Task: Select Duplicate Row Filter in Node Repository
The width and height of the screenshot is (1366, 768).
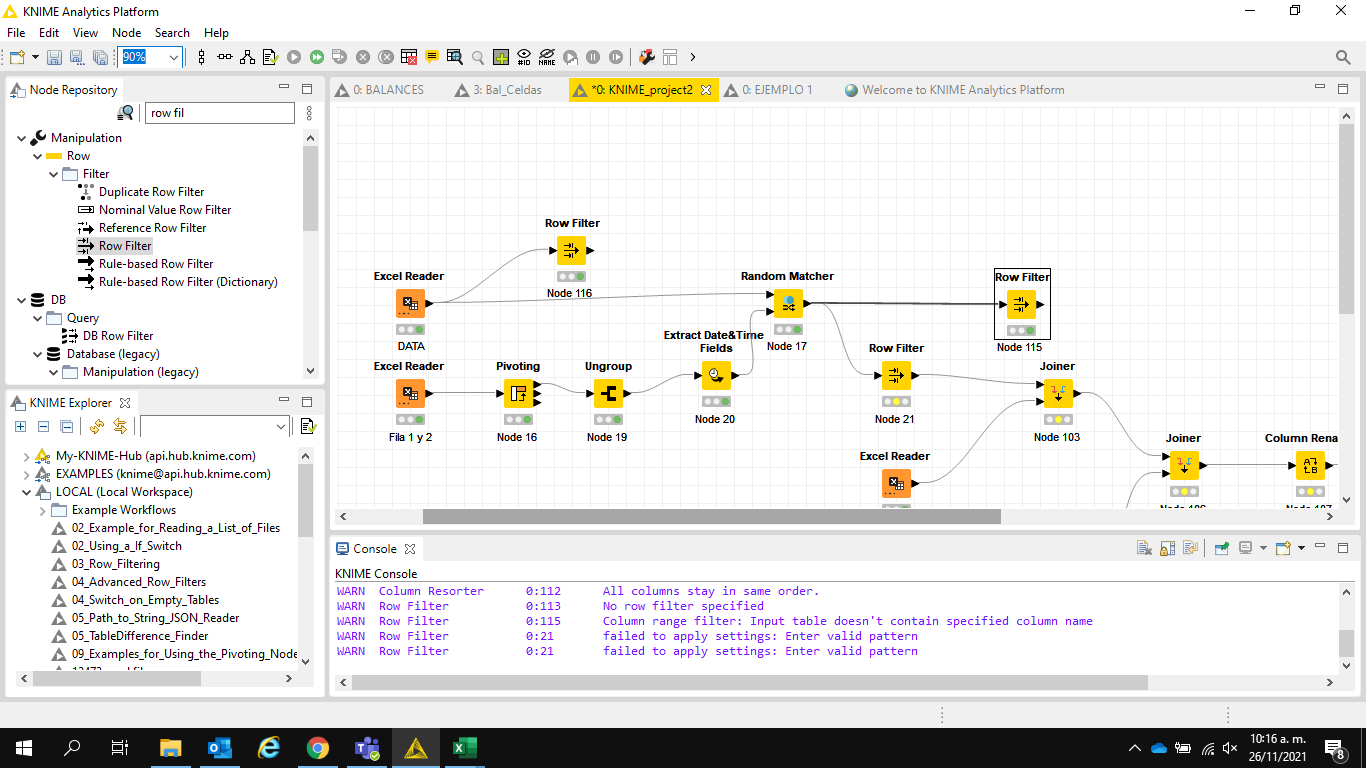Action: click(x=152, y=192)
